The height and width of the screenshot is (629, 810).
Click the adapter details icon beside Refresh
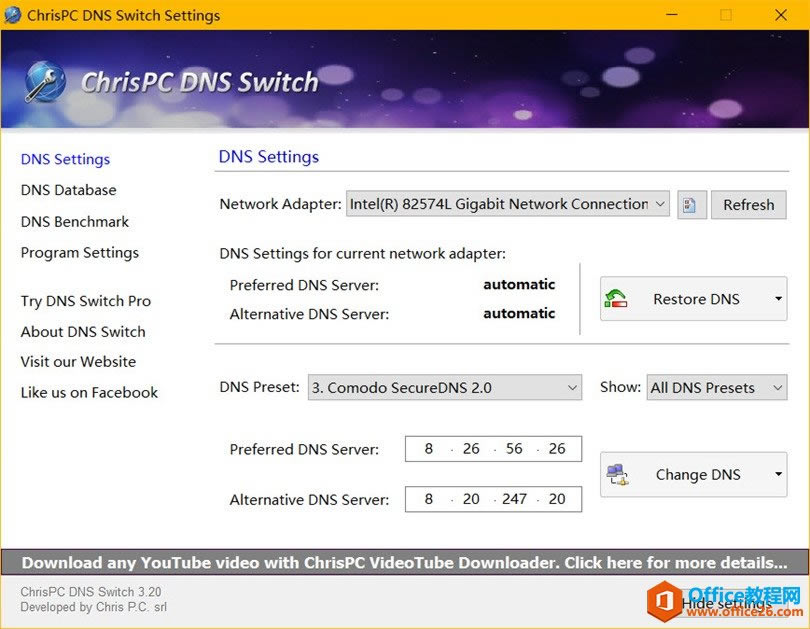691,205
